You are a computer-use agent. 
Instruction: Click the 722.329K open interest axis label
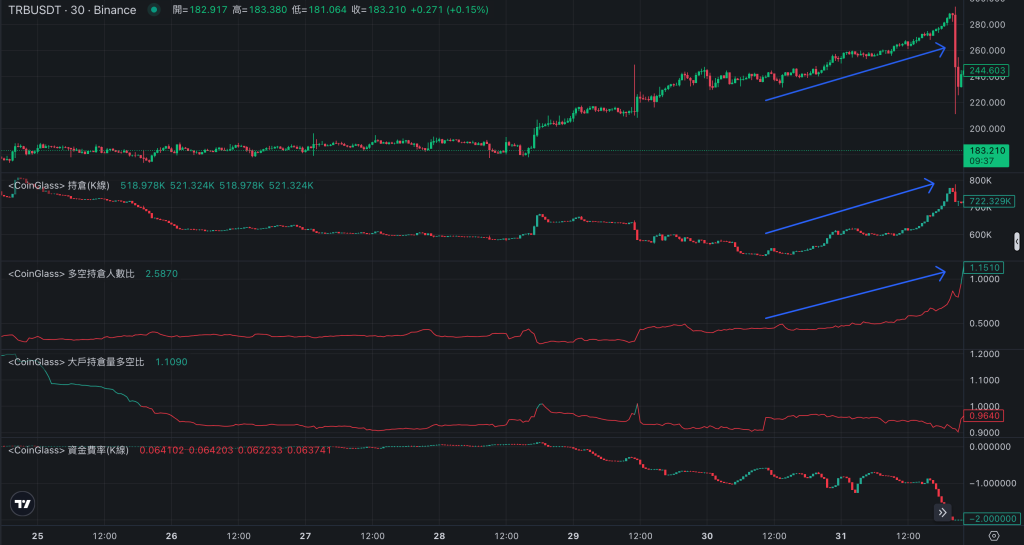tap(988, 202)
